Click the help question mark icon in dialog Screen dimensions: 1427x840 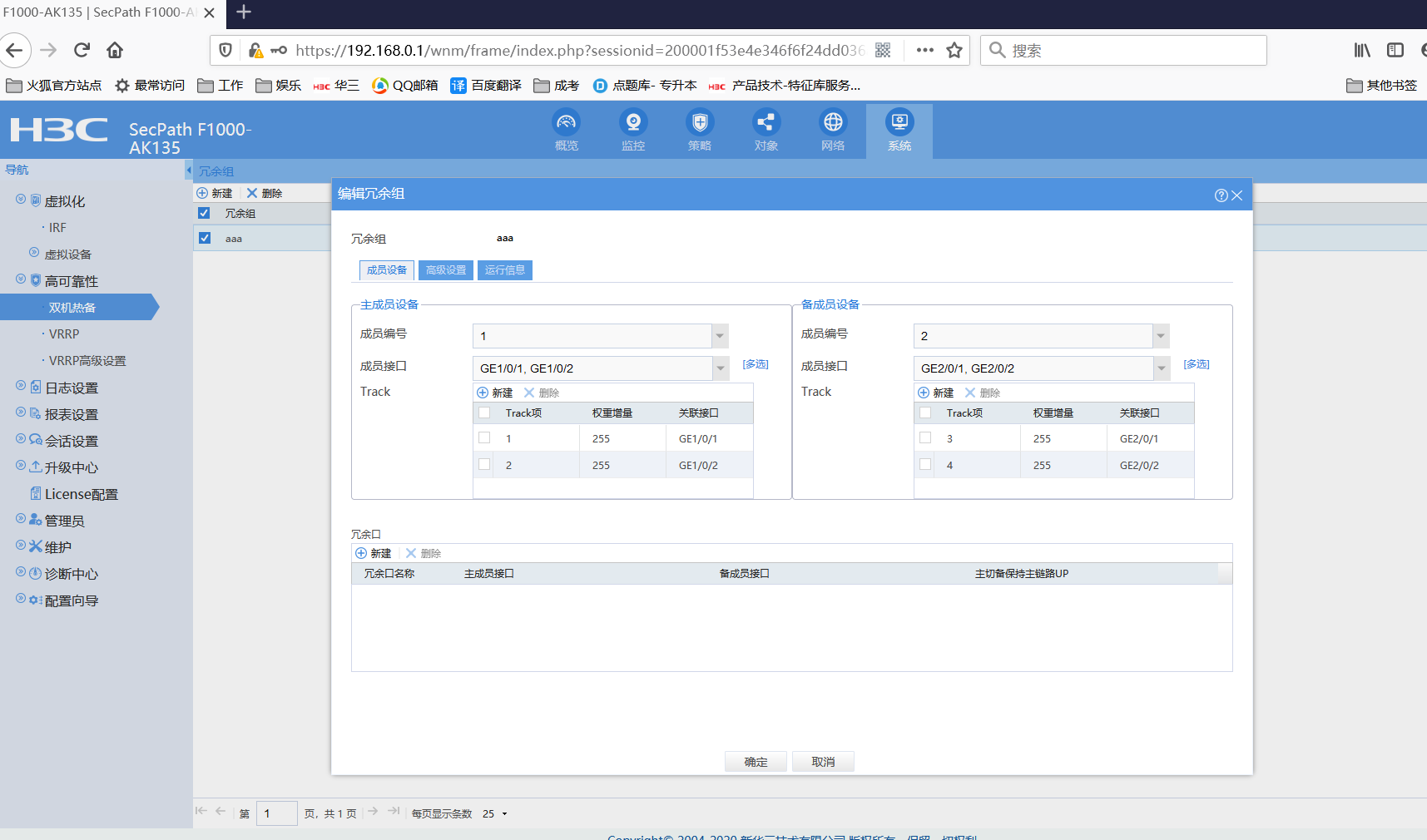1221,195
